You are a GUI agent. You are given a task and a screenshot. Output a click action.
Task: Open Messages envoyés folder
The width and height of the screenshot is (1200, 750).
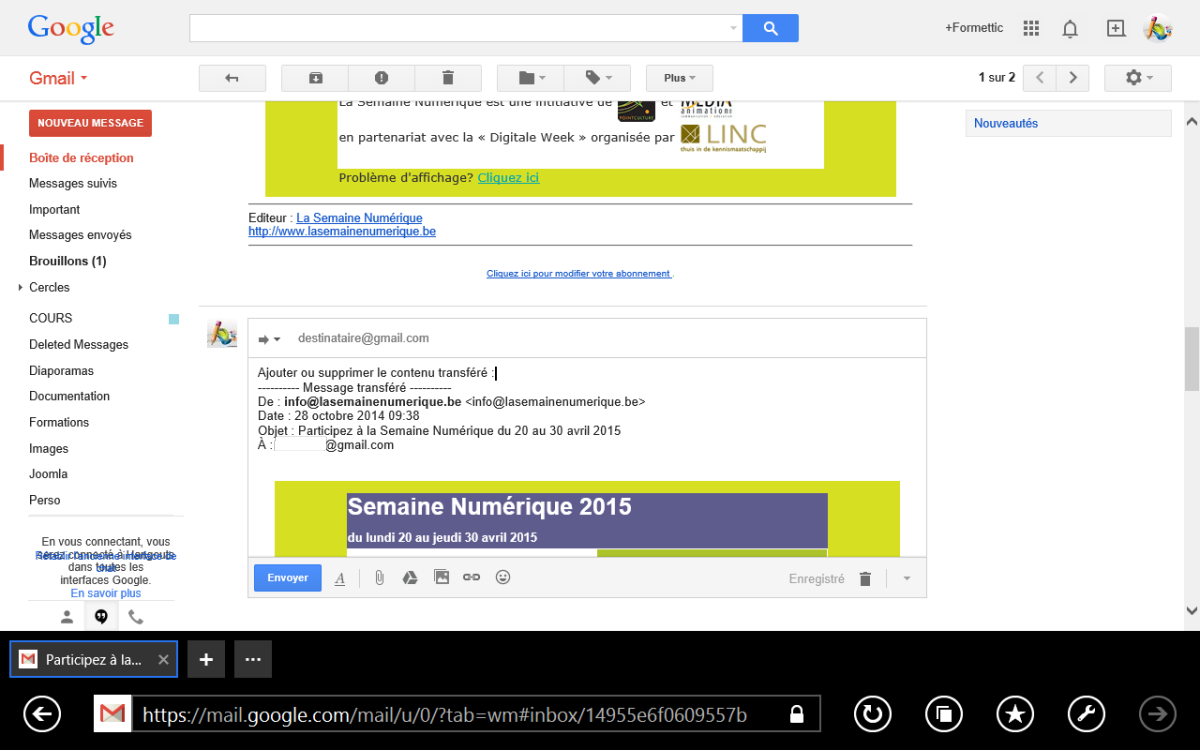pyautogui.click(x=80, y=235)
